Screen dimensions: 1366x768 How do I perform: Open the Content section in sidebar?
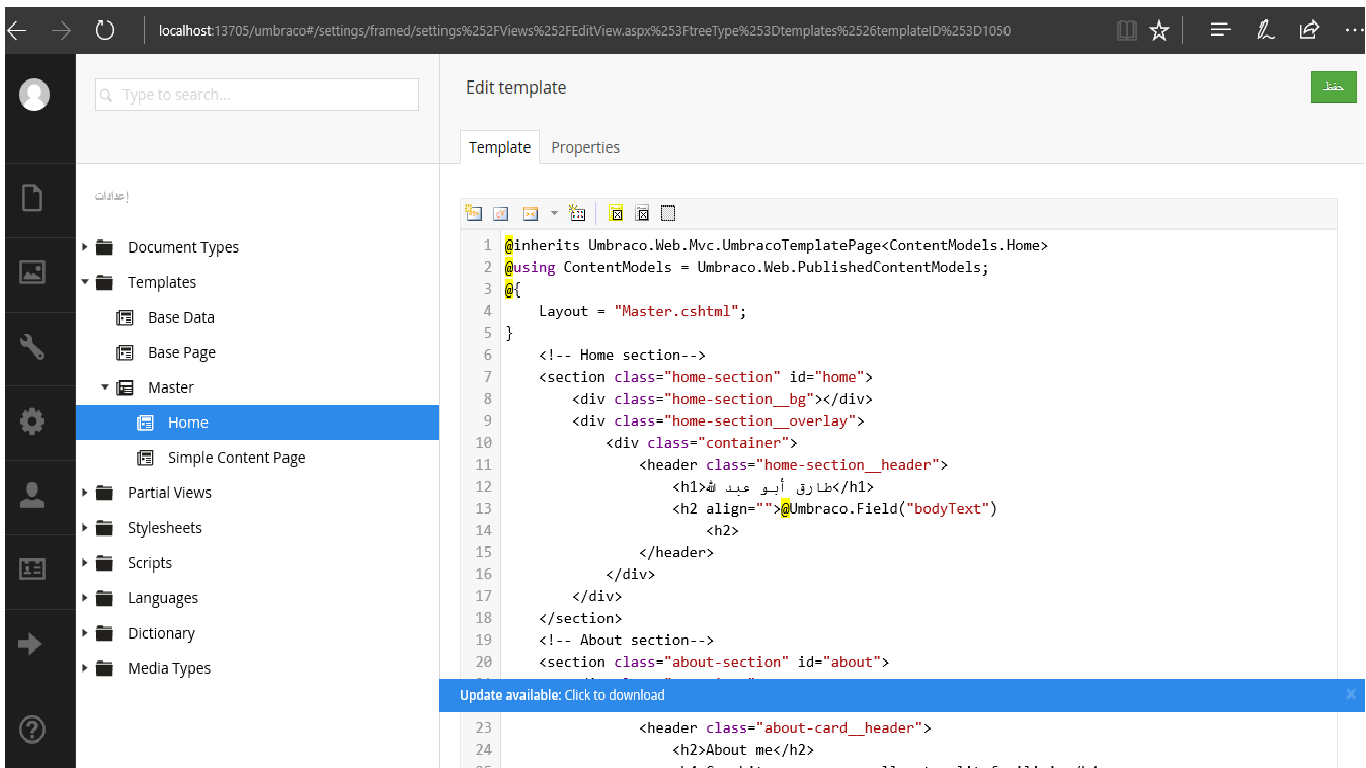pos(32,198)
